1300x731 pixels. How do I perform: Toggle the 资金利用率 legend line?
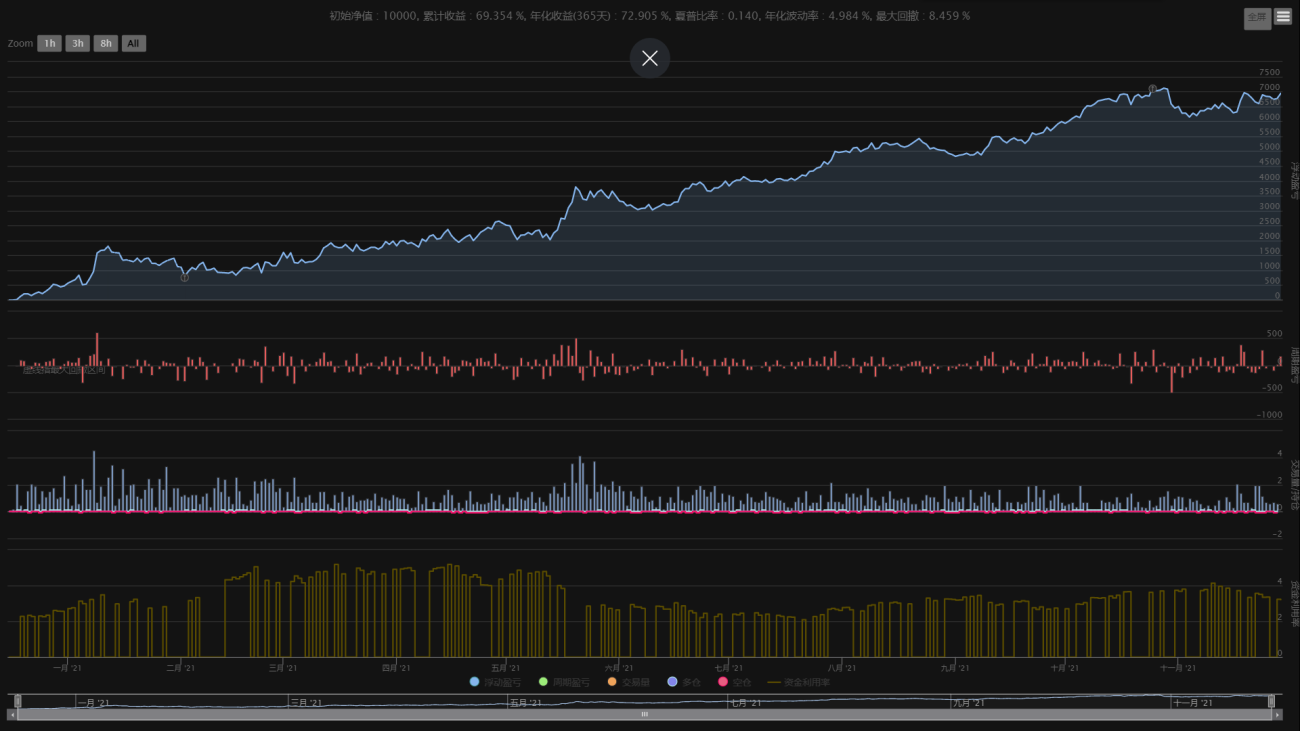pos(798,682)
